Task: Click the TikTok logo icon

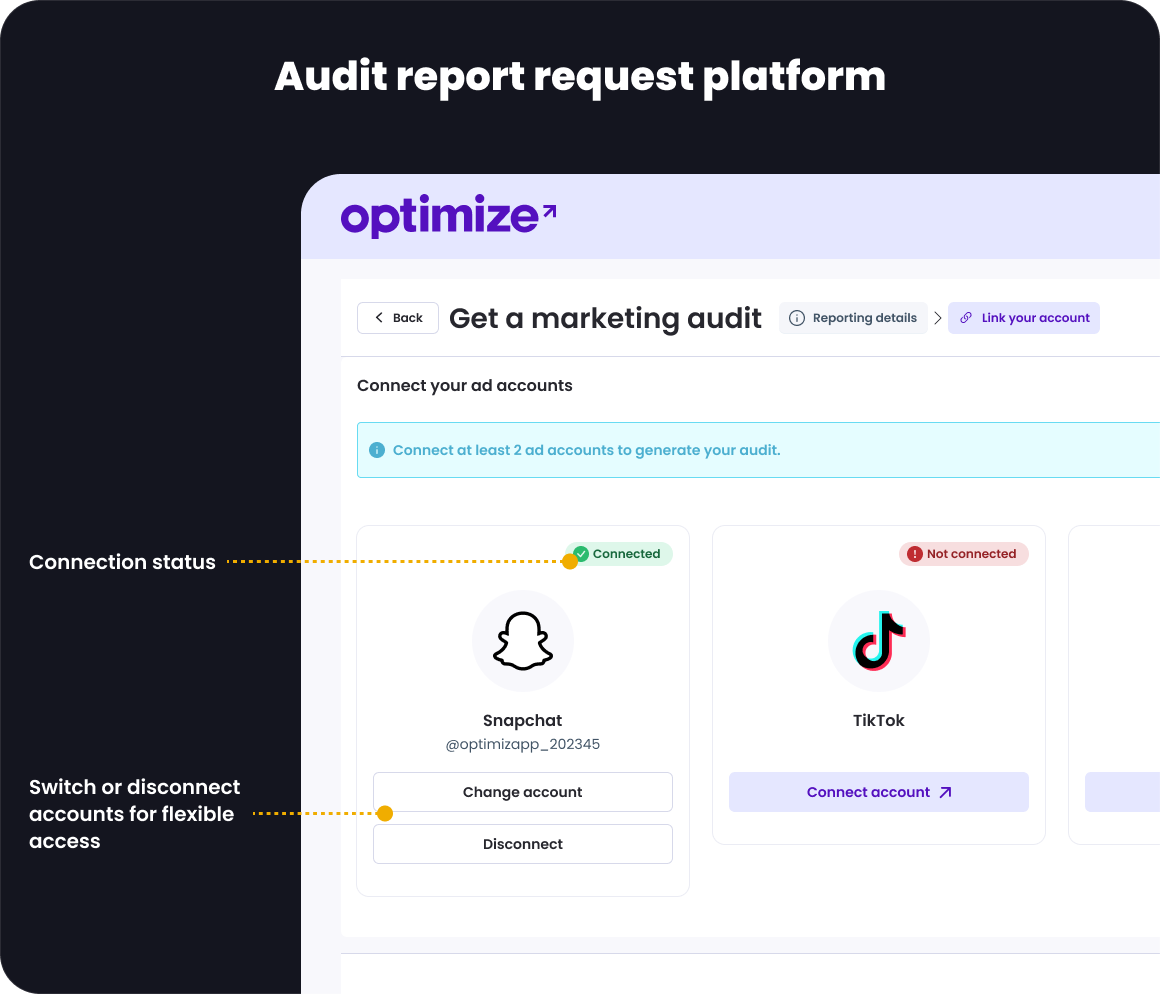Action: [878, 642]
